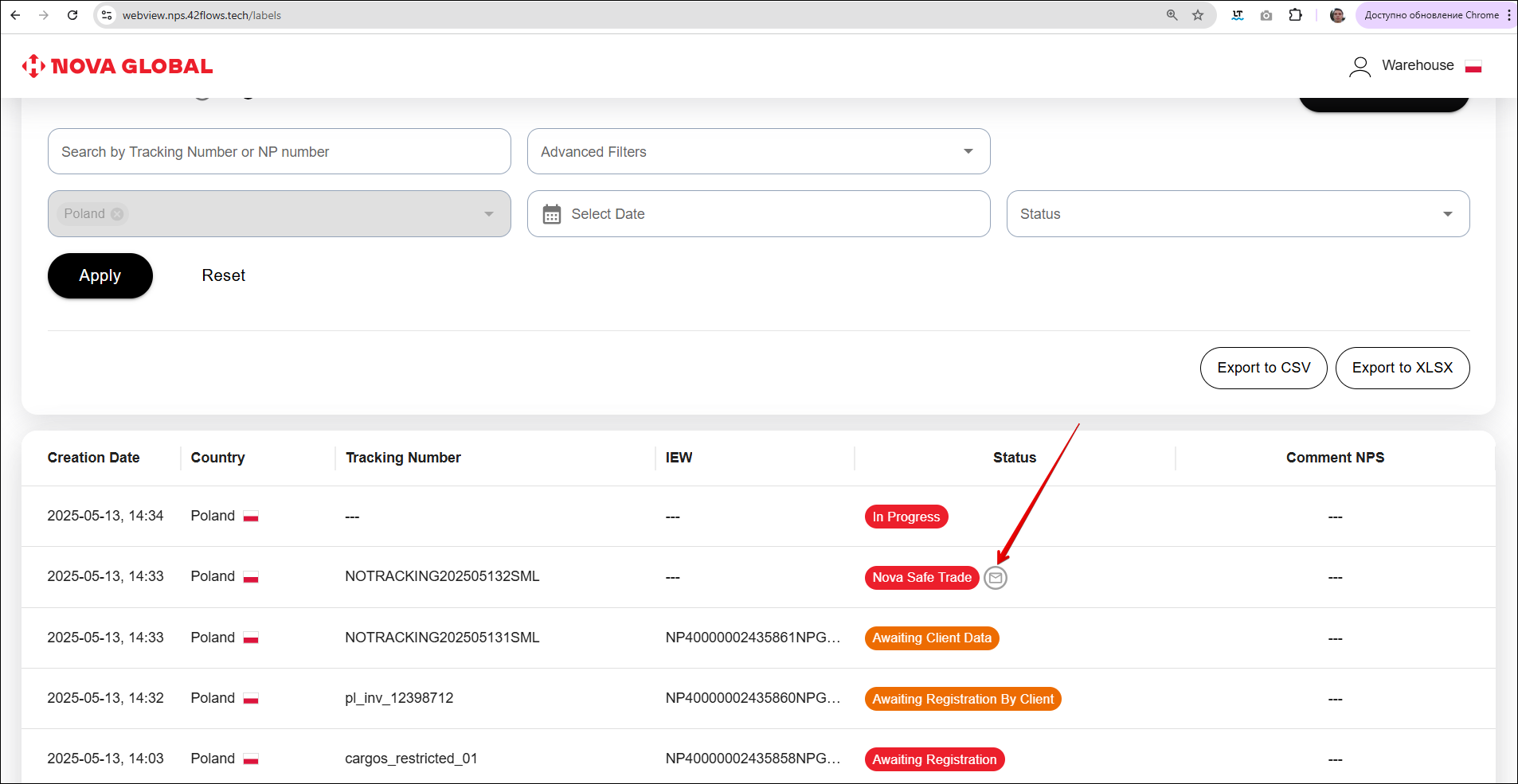Export the table to CSV
Image resolution: width=1518 pixels, height=784 pixels.
point(1263,368)
